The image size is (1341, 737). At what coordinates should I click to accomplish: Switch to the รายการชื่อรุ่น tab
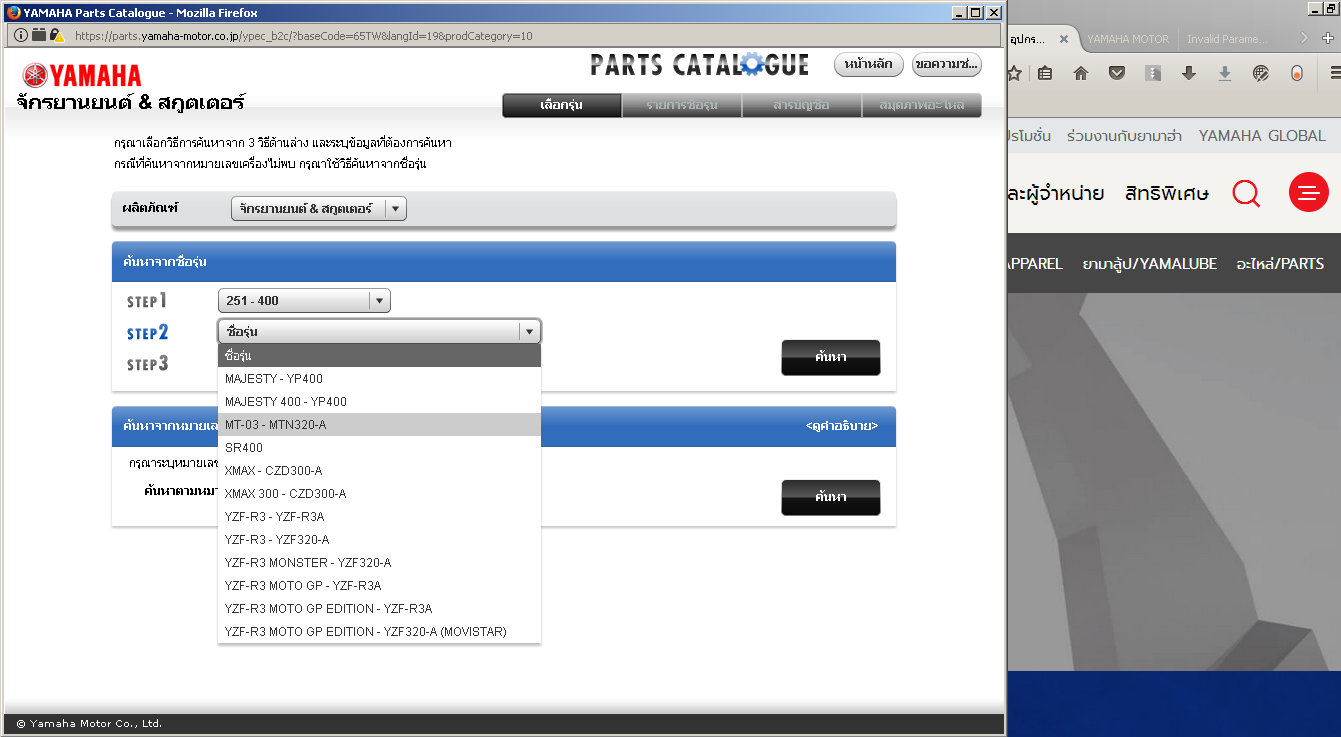682,105
